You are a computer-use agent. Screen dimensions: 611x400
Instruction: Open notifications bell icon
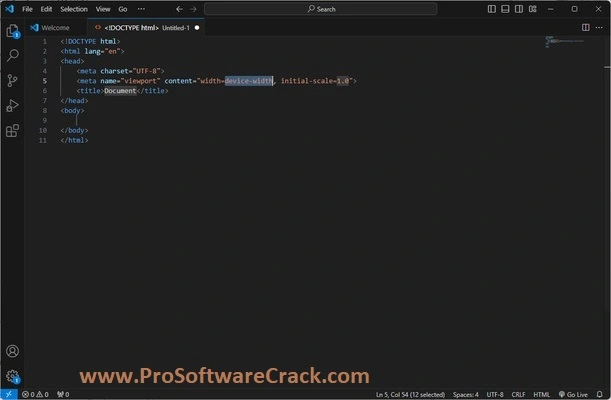click(x=600, y=395)
